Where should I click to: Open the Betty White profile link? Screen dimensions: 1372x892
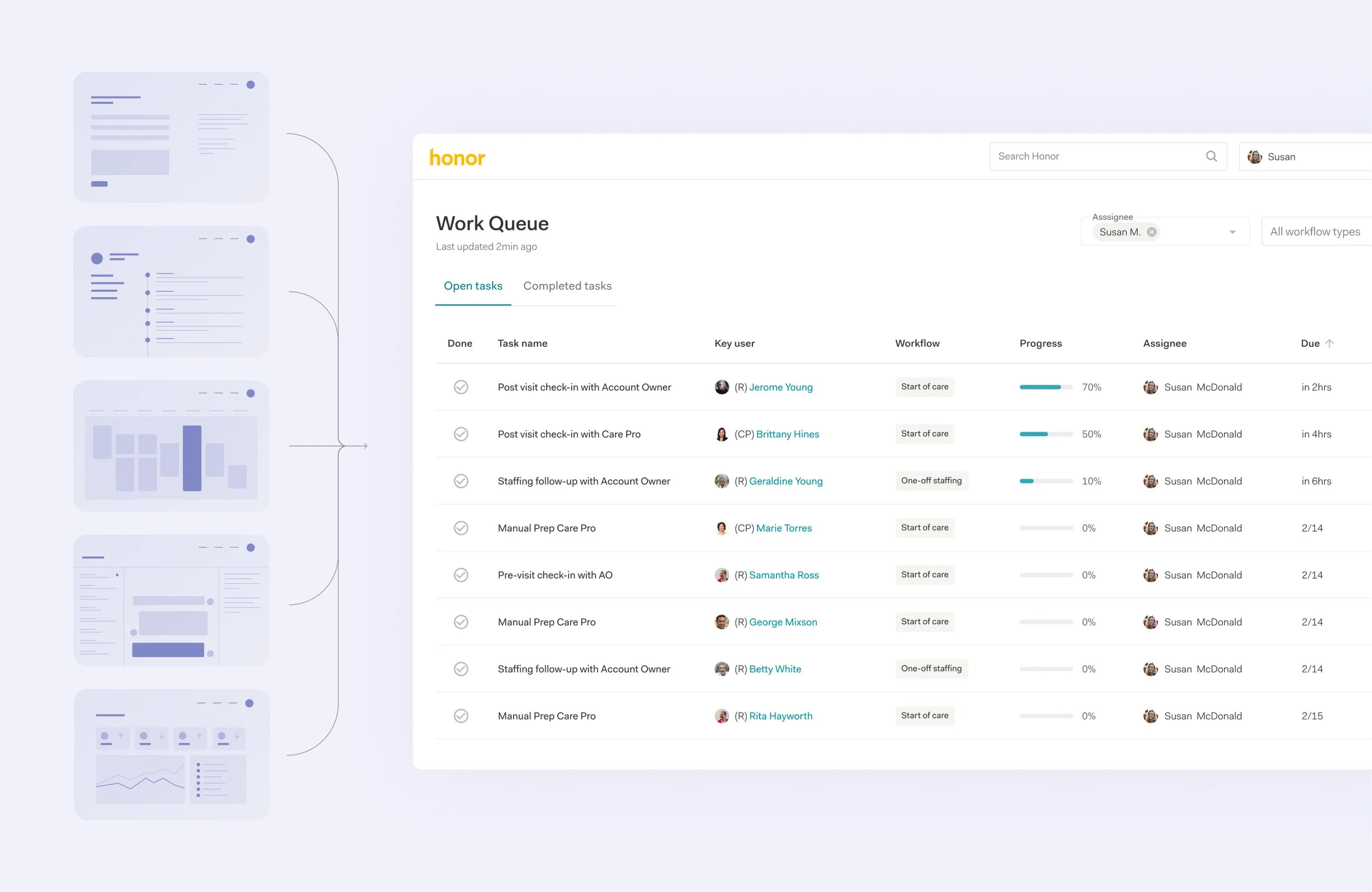tap(775, 669)
